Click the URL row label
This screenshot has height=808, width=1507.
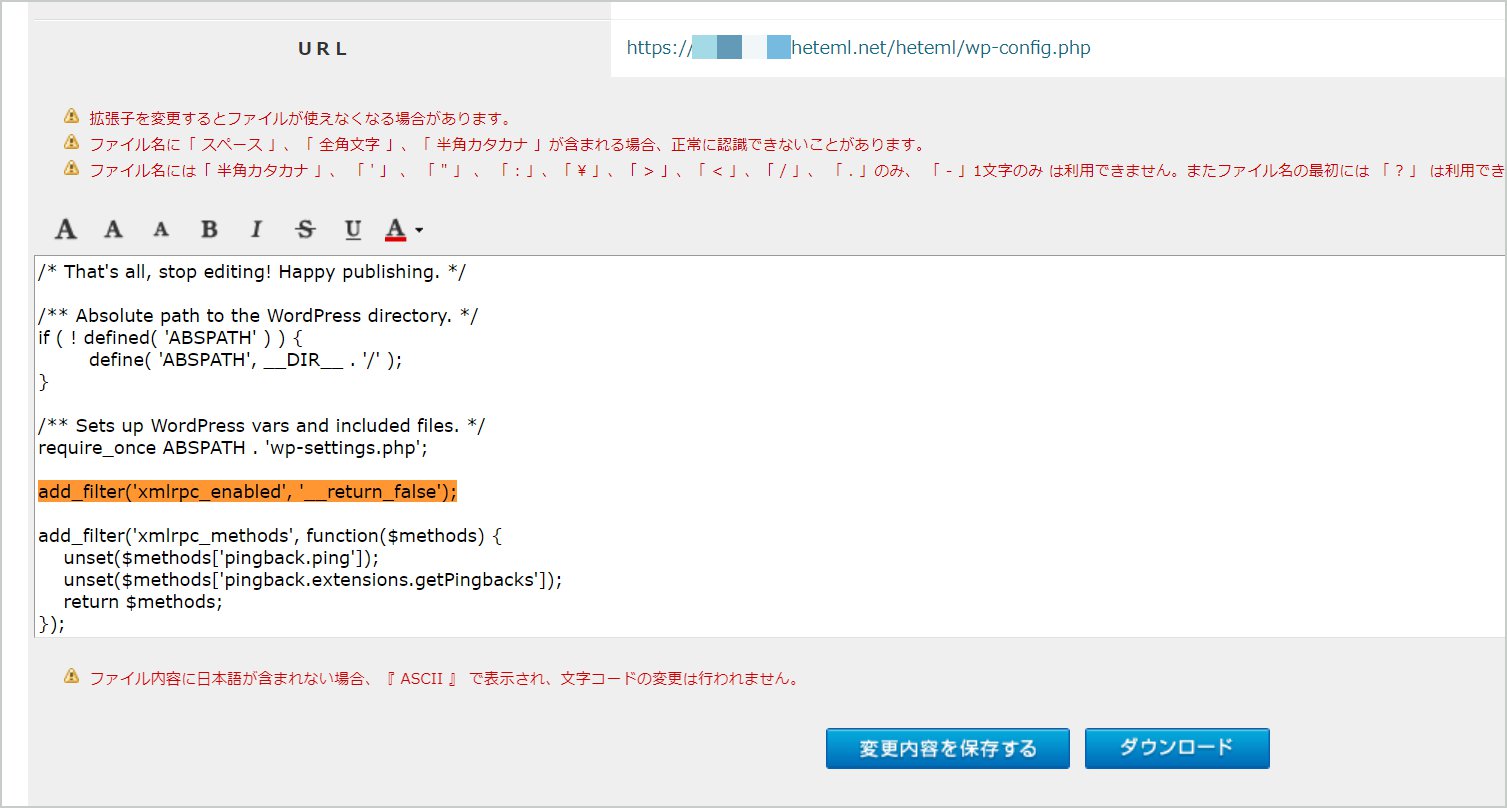point(323,48)
